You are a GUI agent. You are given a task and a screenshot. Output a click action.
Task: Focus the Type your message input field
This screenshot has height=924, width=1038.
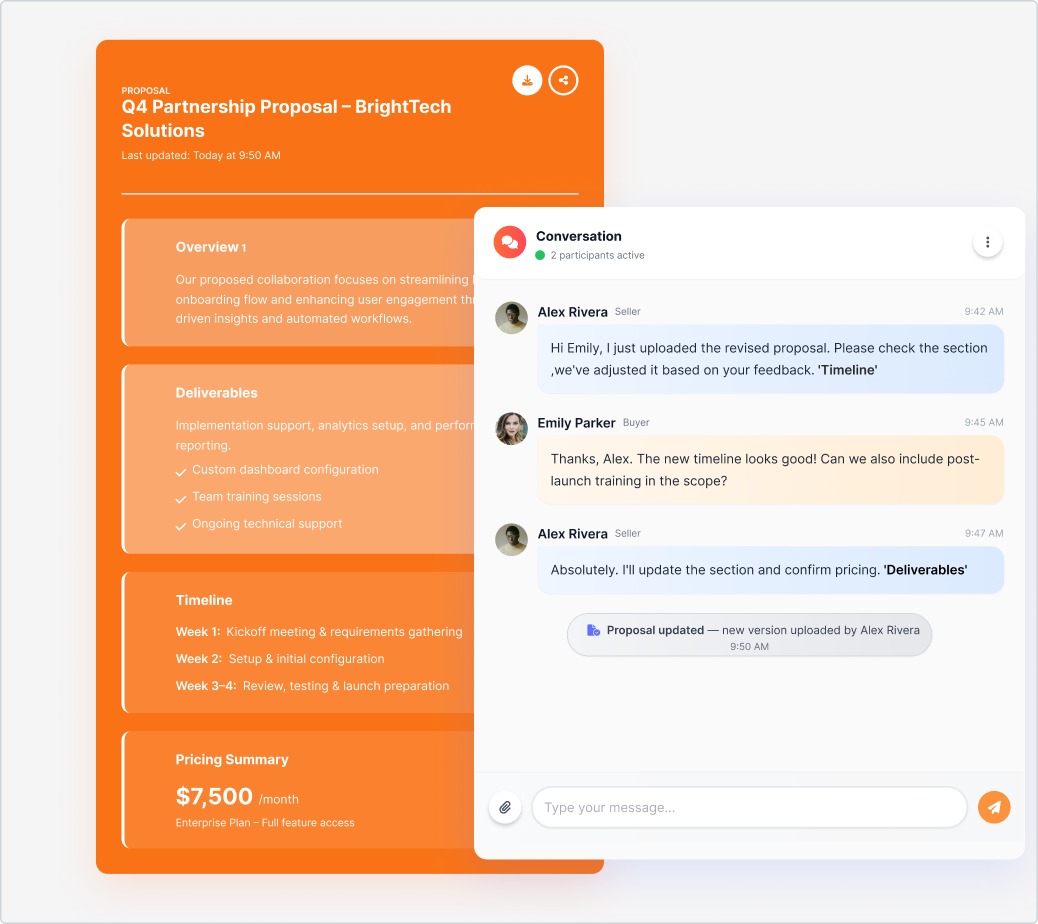(x=749, y=807)
